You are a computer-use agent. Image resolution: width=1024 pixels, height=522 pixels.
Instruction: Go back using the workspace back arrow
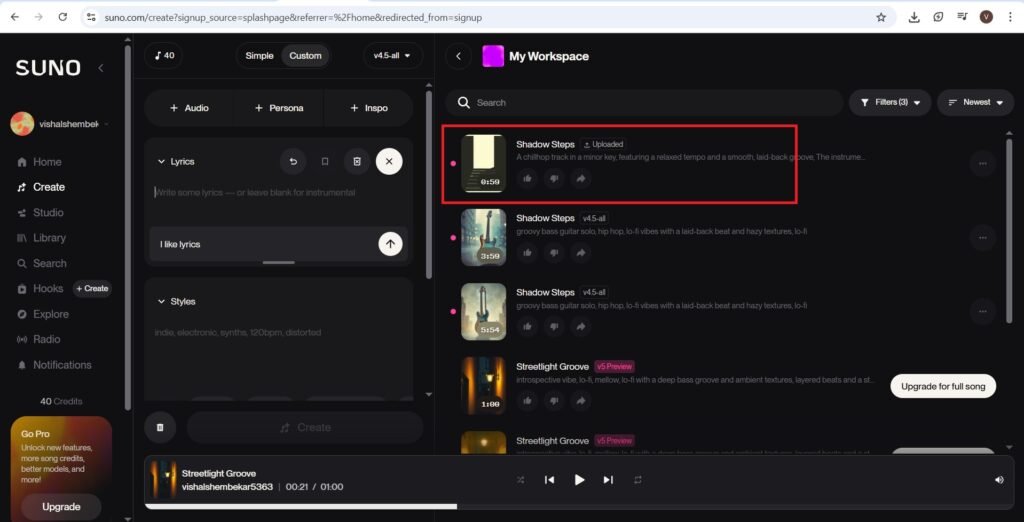[458, 56]
